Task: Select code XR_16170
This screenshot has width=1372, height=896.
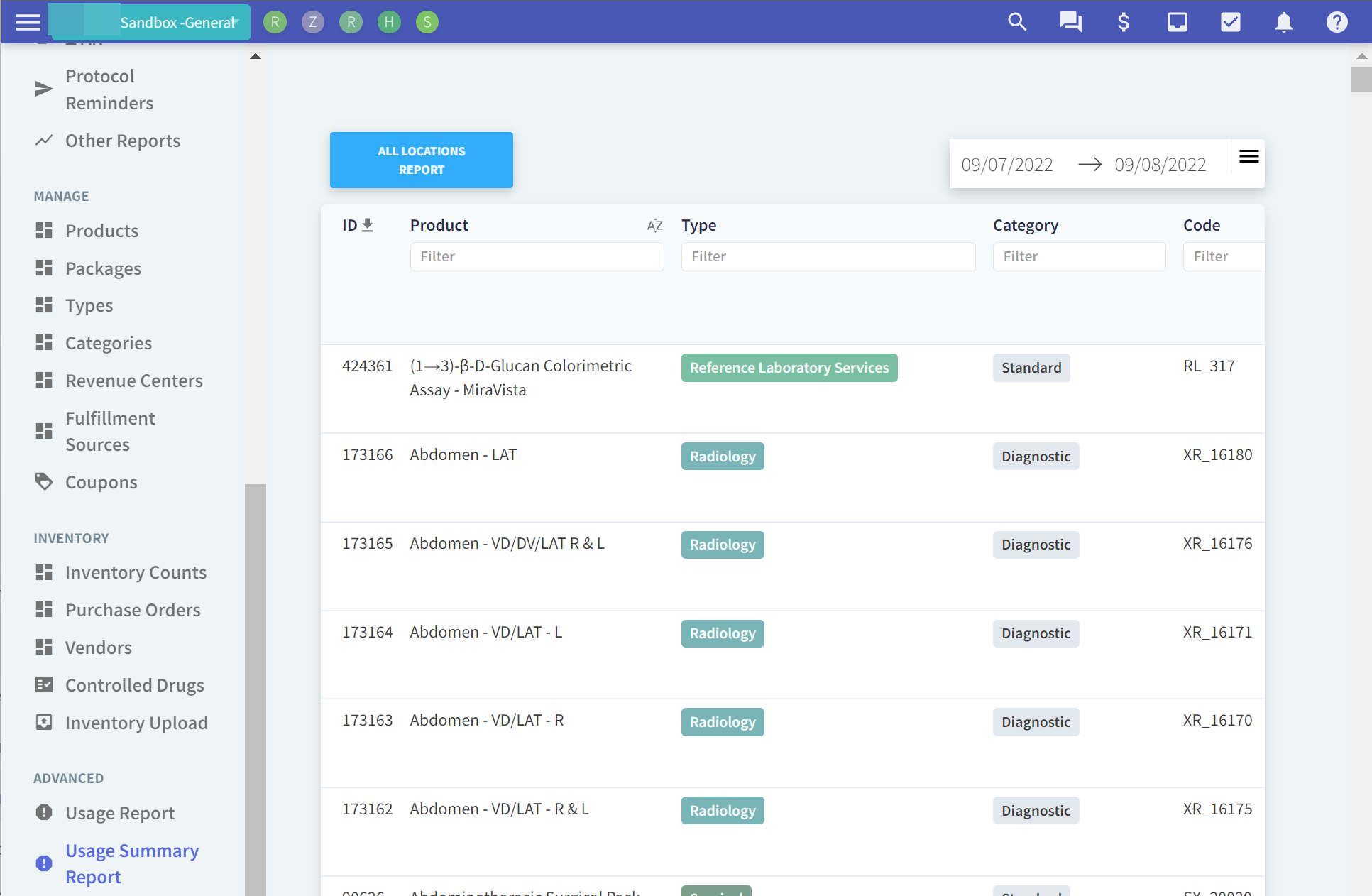Action: coord(1217,720)
